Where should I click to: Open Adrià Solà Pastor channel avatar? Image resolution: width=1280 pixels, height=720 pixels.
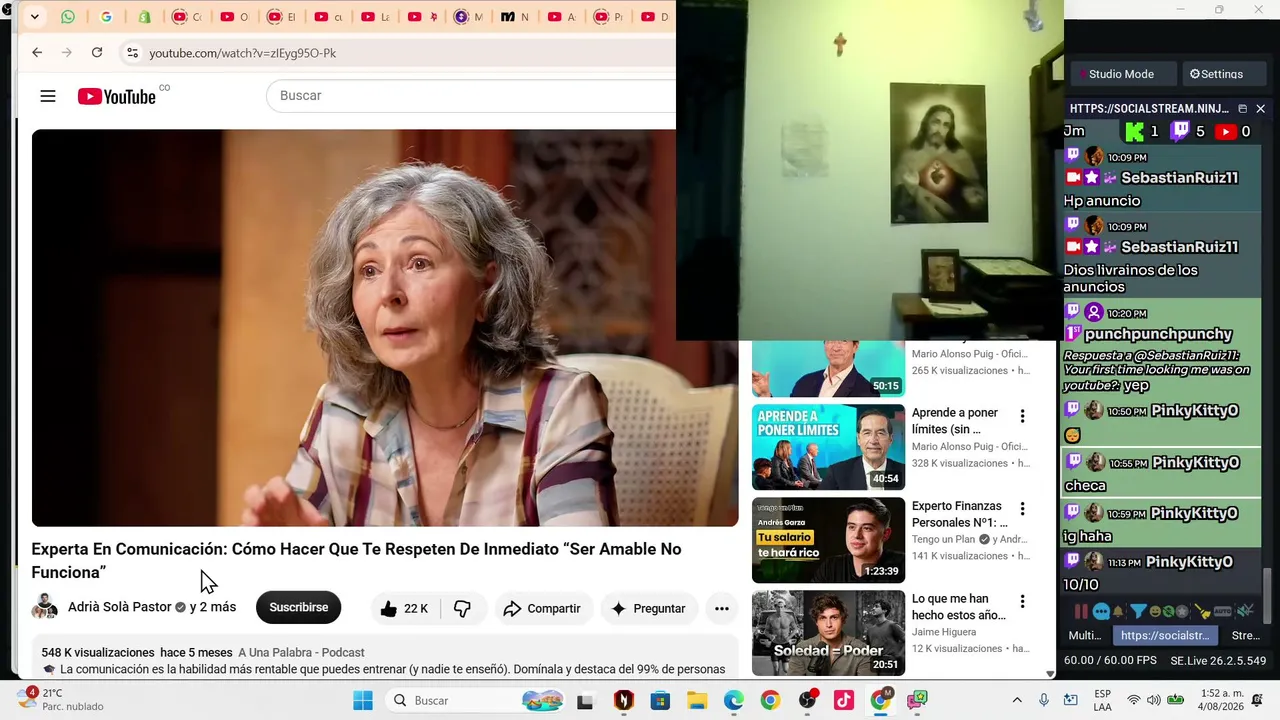[x=45, y=607]
